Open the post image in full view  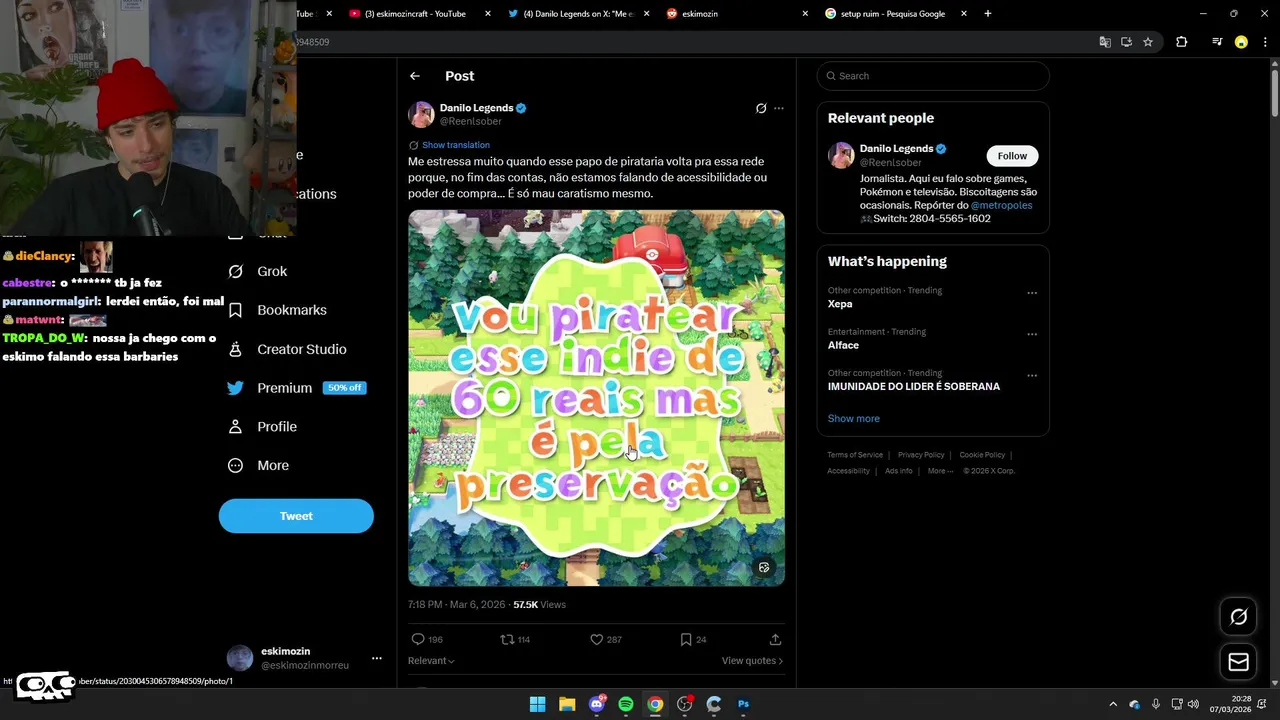coord(596,398)
